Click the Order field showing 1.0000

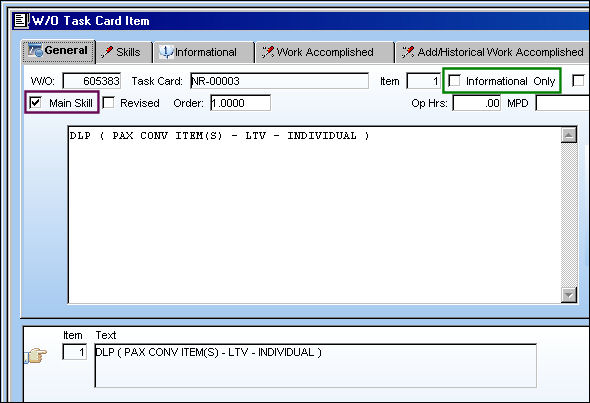pyautogui.click(x=240, y=103)
